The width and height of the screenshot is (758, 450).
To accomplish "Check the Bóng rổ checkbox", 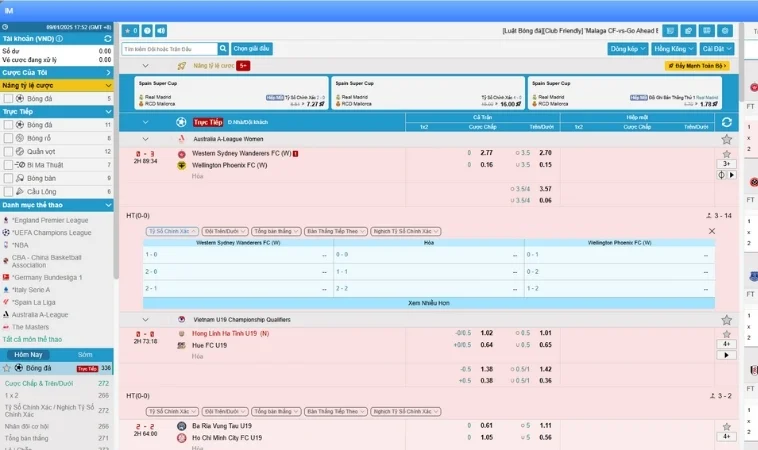I will pos(9,138).
